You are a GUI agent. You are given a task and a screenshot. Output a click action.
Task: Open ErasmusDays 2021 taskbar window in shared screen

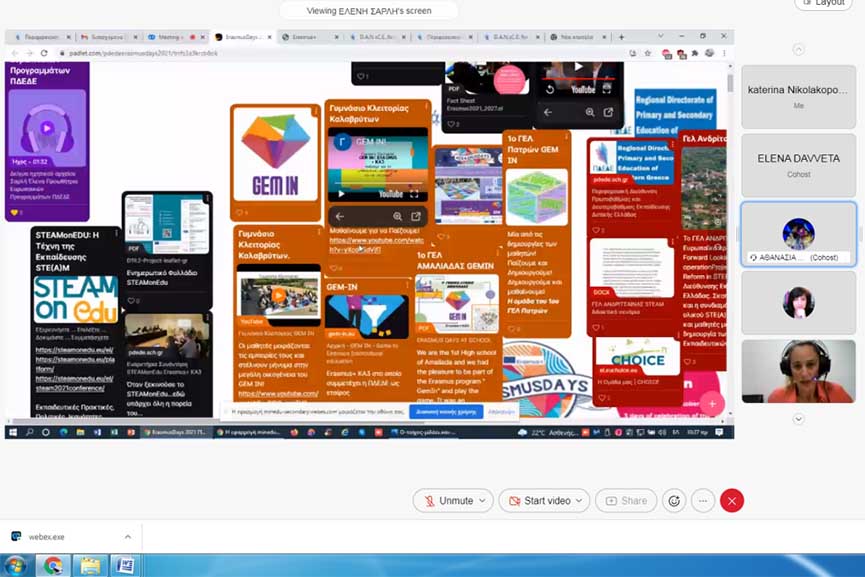coord(176,432)
